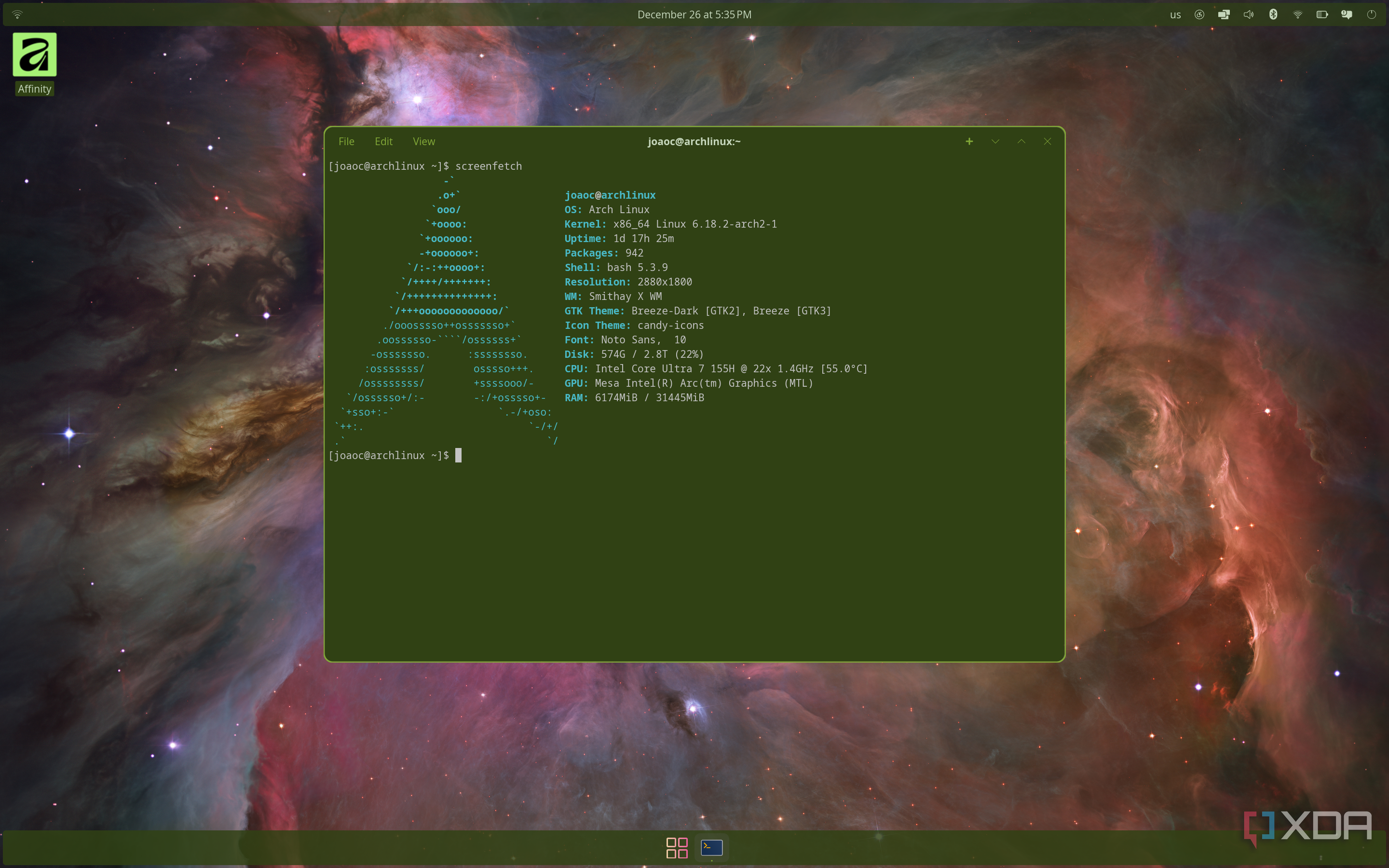
Task: Open the Edit menu in terminal
Action: [383, 141]
